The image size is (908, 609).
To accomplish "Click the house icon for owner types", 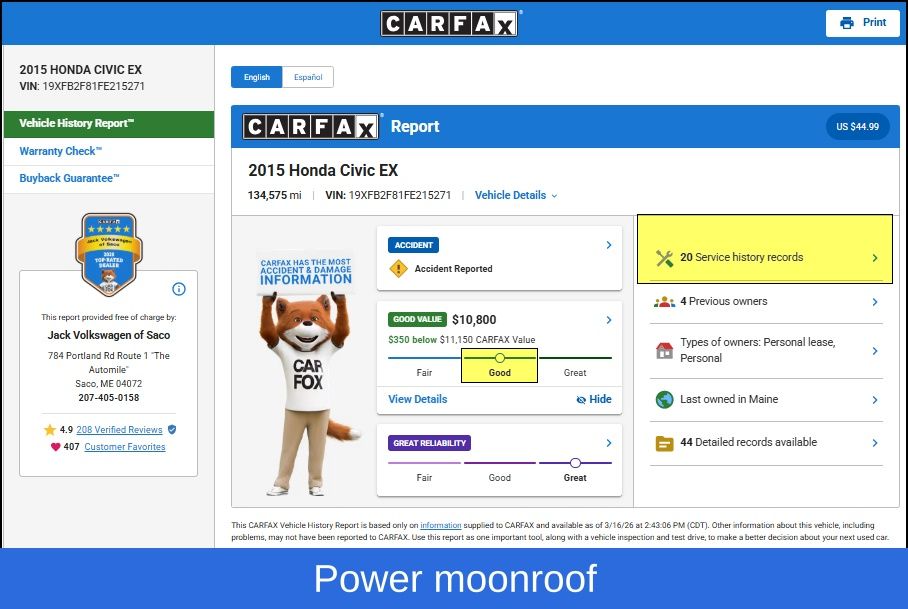I will tap(664, 350).
